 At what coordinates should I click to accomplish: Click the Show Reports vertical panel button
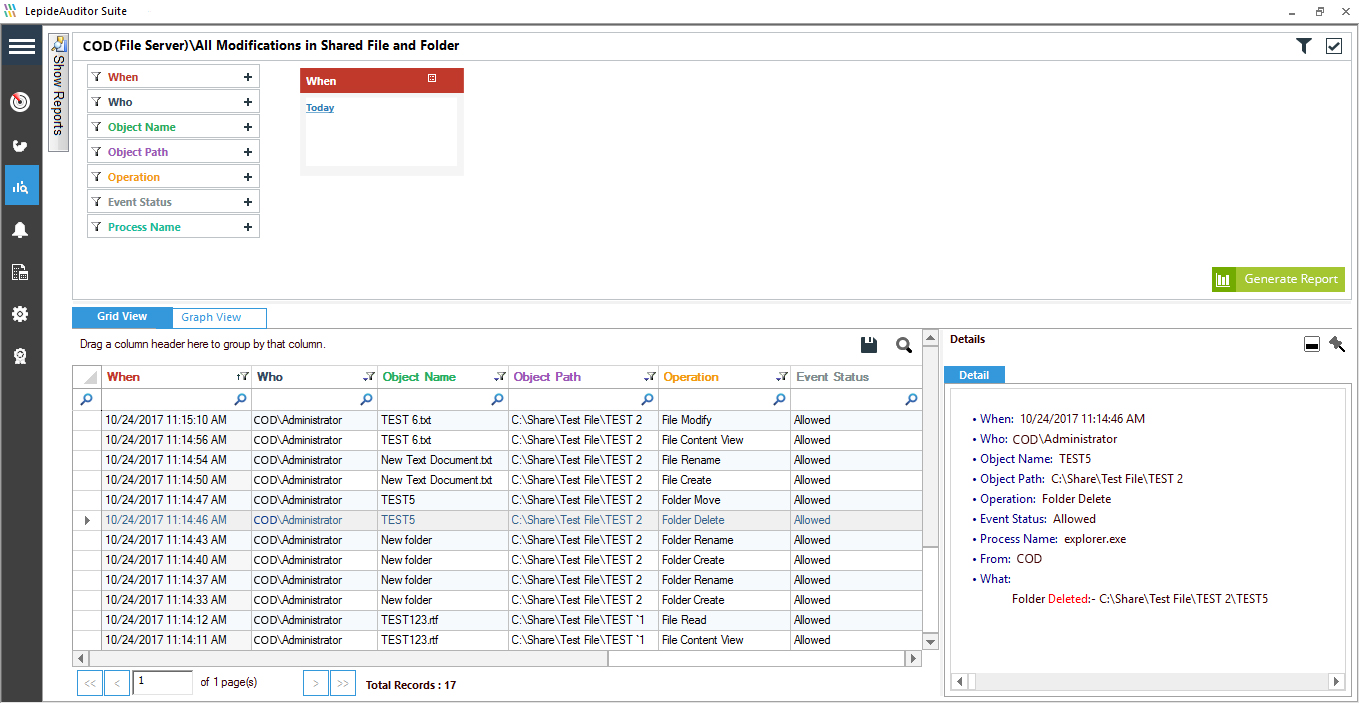58,92
